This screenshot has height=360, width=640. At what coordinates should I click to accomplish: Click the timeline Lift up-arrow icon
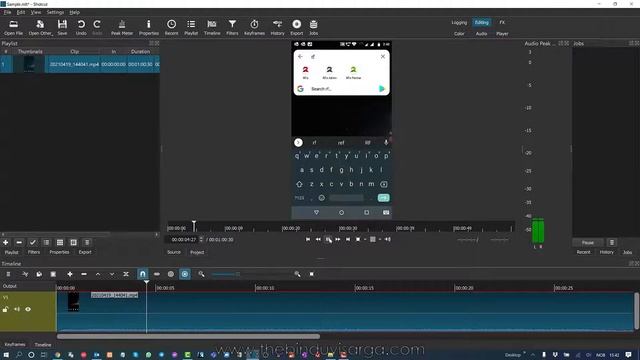(x=98, y=274)
